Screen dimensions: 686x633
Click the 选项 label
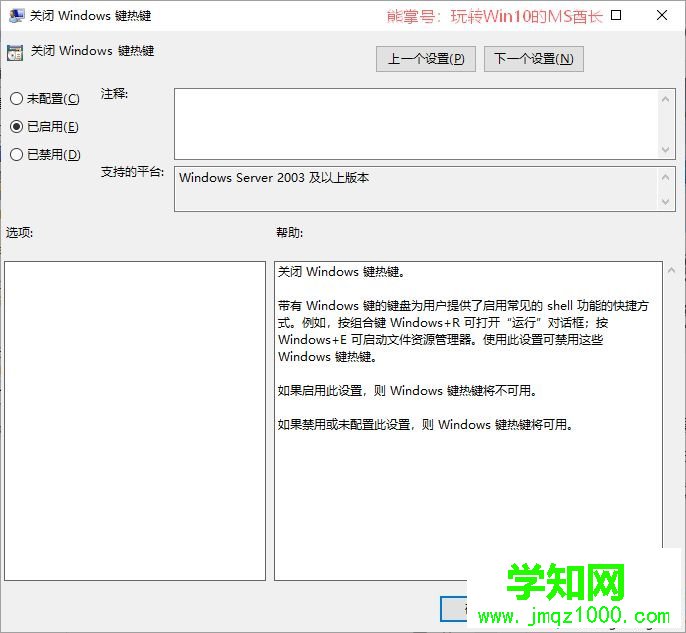(19, 232)
